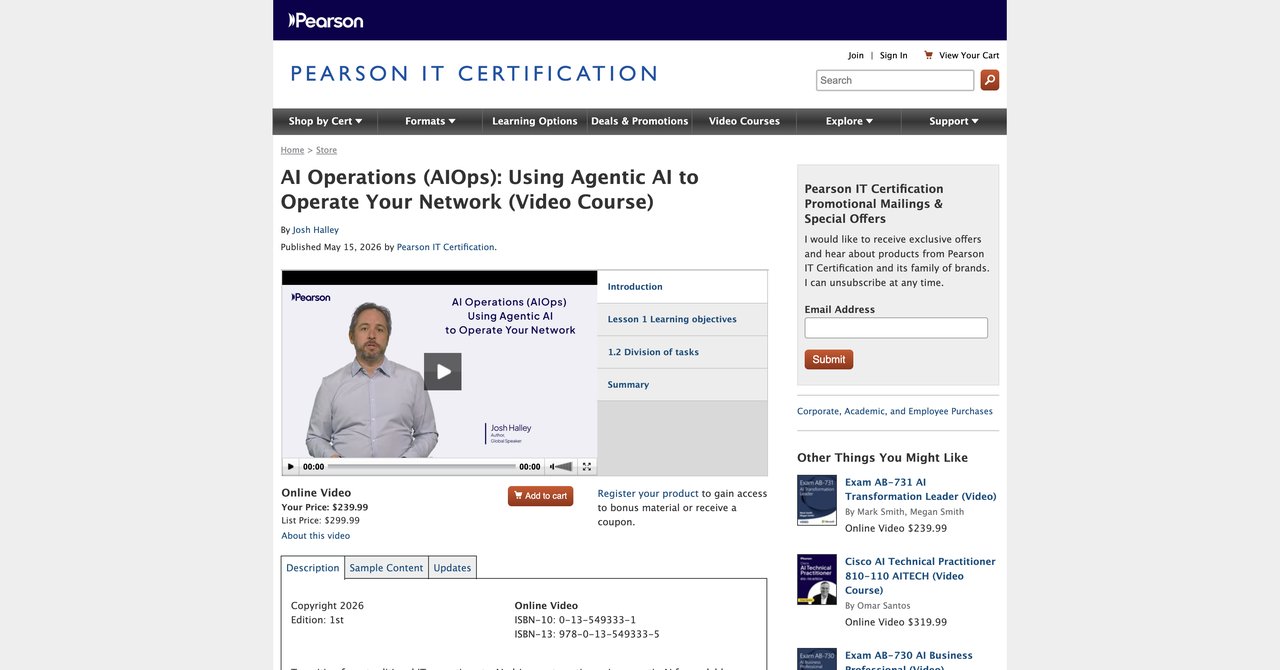Open Exam AB-731 AI Transformation Leader link
1280x670 pixels.
coord(920,489)
